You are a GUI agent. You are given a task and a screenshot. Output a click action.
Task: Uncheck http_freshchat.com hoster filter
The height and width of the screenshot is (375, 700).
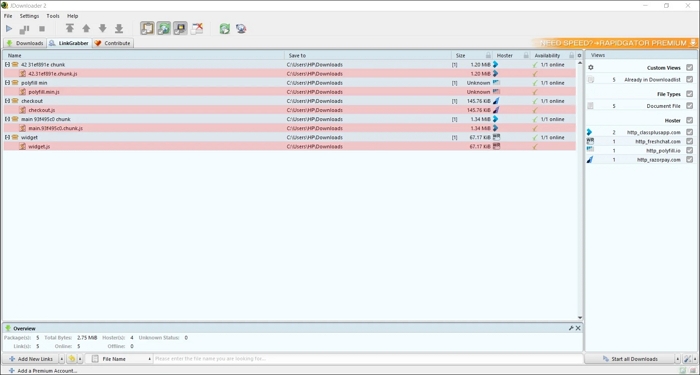[x=690, y=141]
